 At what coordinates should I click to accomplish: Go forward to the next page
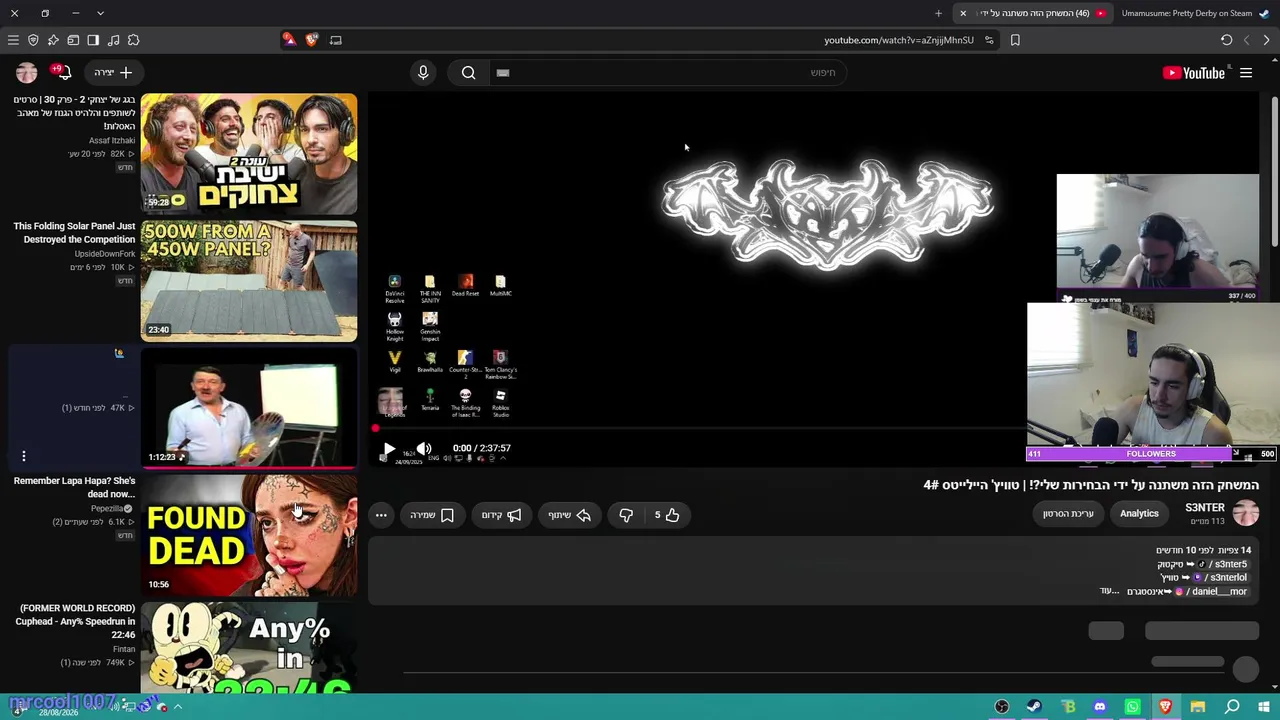tap(1246, 40)
